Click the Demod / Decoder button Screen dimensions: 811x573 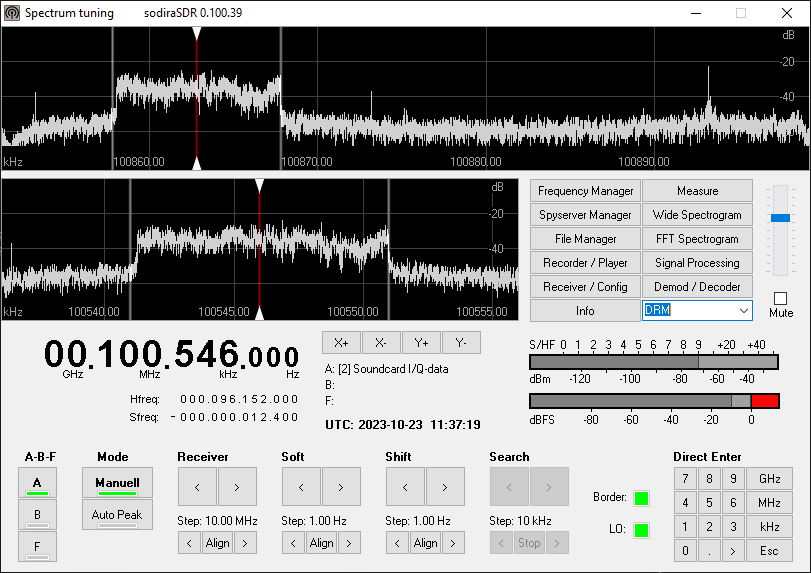point(697,287)
